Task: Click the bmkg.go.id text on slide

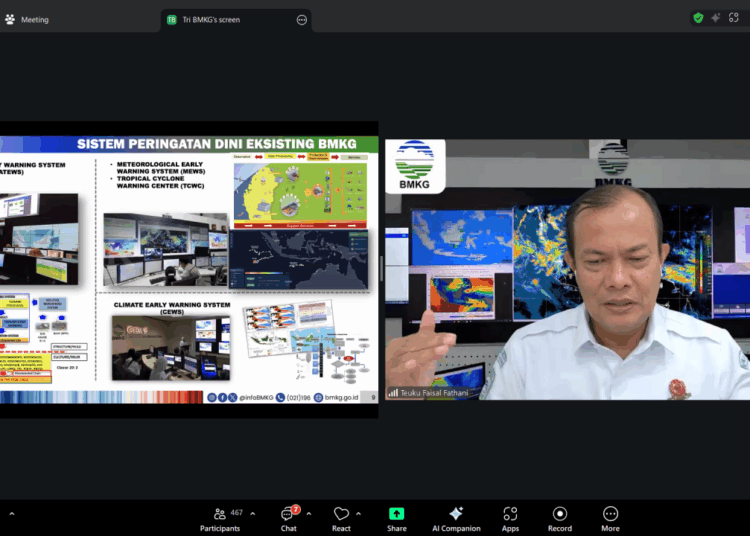Action: pos(342,397)
